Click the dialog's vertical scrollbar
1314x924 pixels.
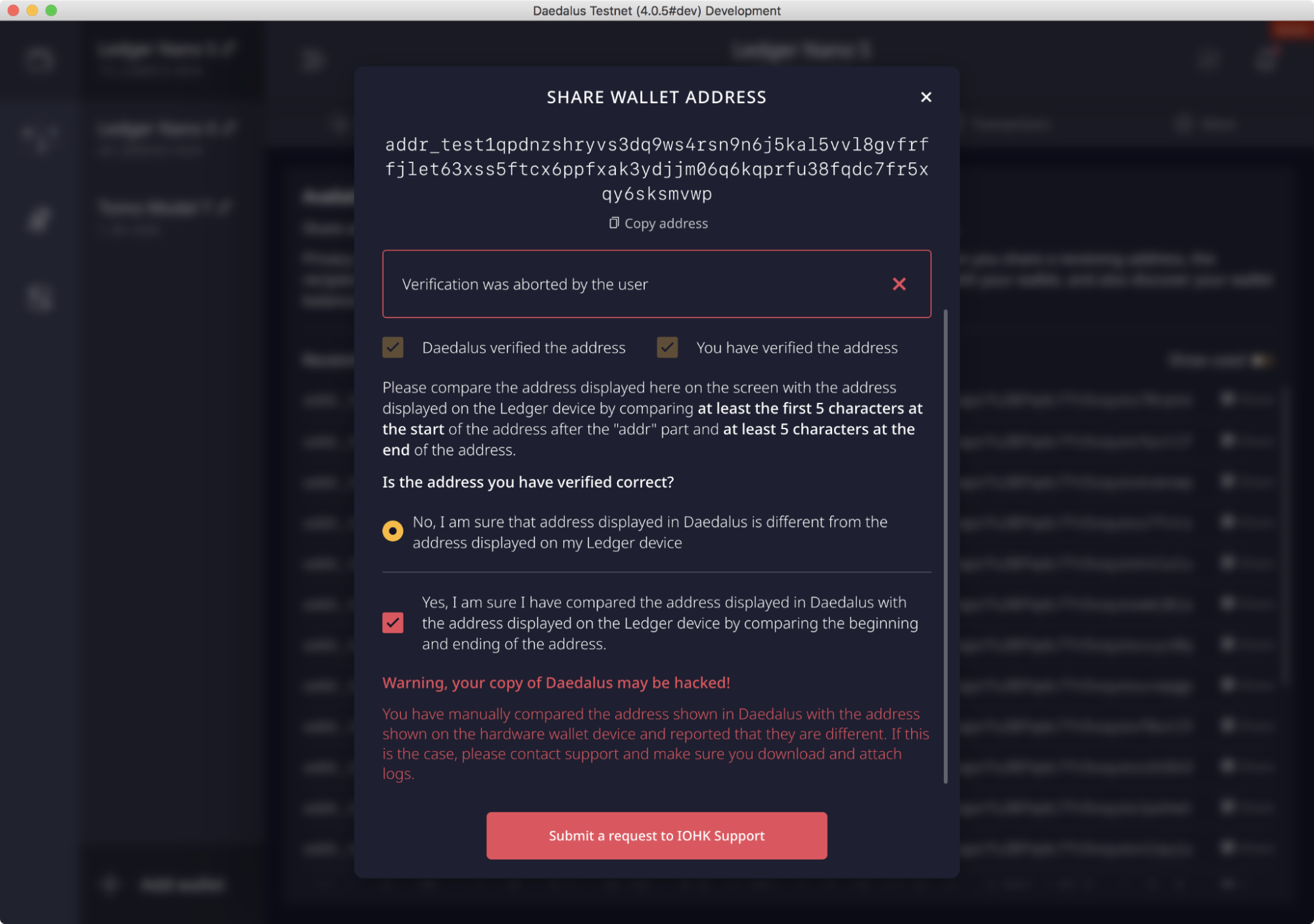click(945, 545)
